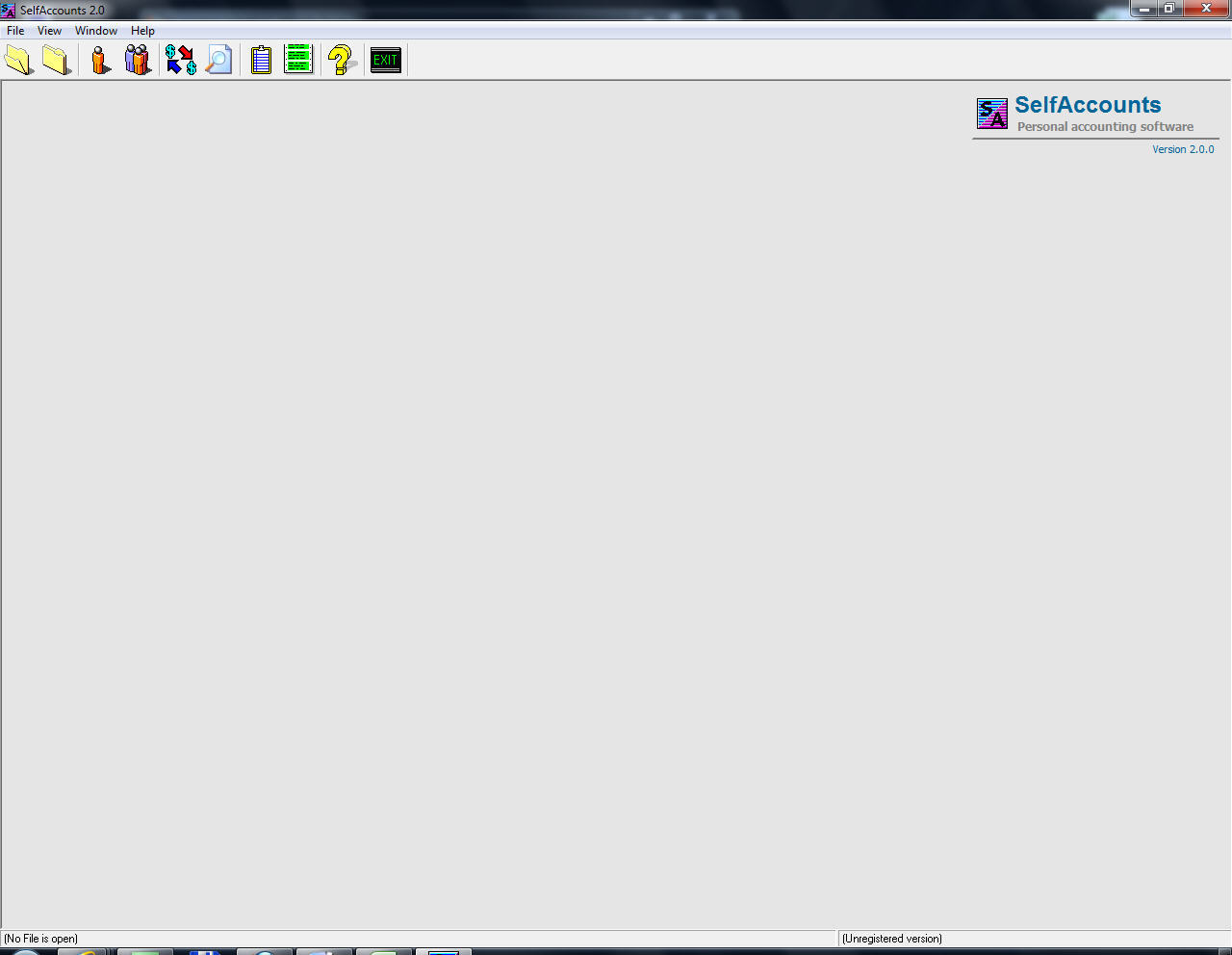Open the File menu

(x=14, y=30)
